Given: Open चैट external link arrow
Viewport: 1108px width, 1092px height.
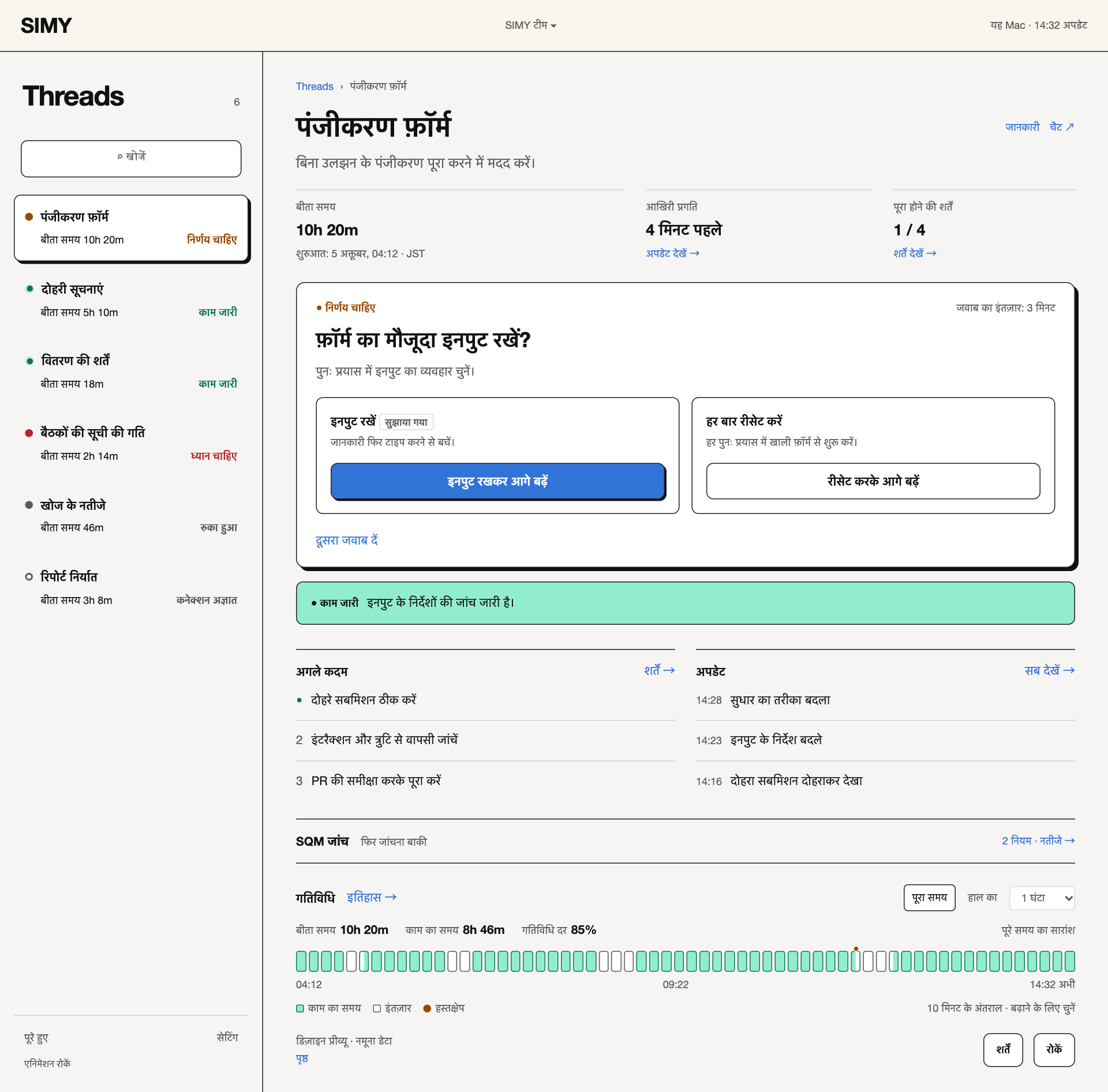Looking at the screenshot, I should click(x=1061, y=127).
